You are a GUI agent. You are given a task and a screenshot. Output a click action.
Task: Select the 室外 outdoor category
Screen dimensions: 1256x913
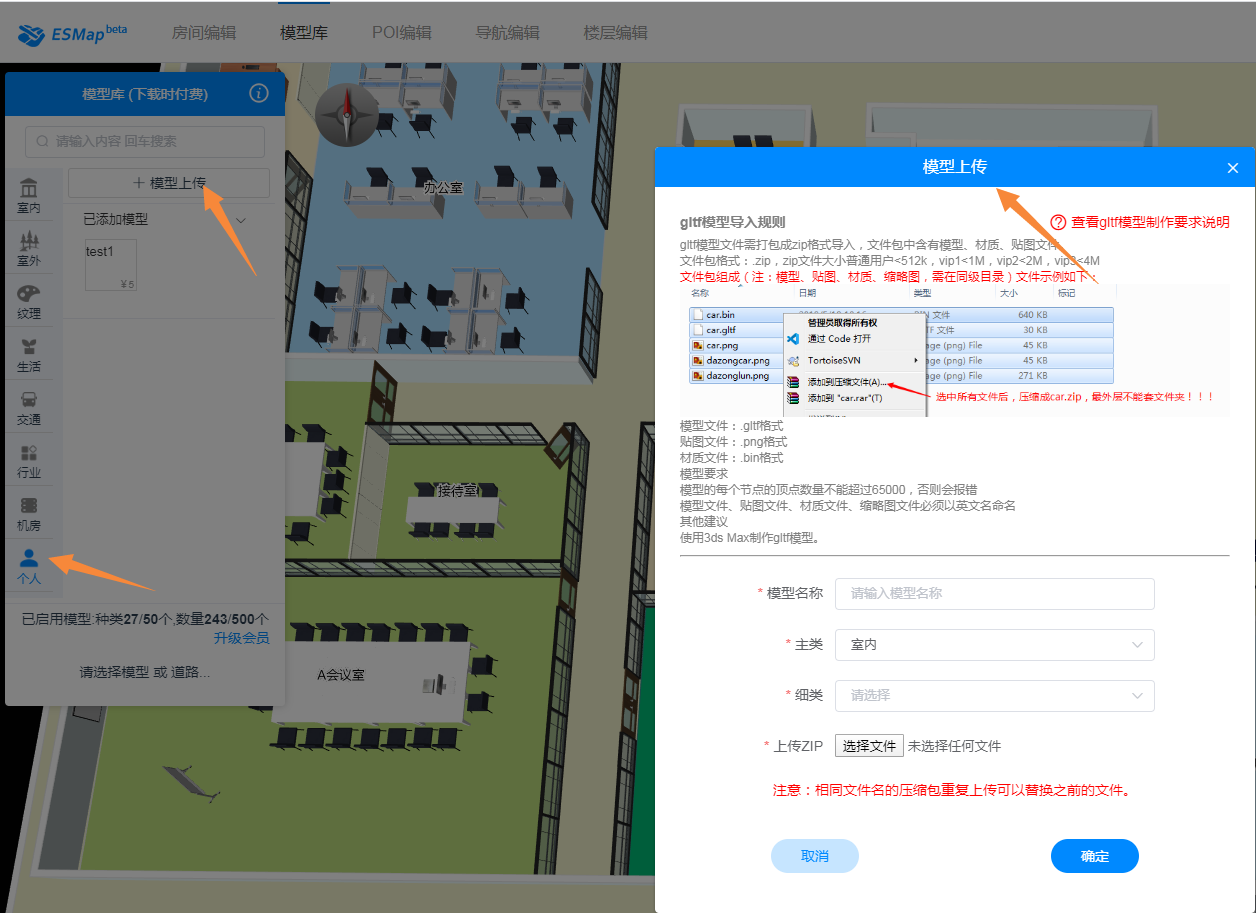point(29,250)
